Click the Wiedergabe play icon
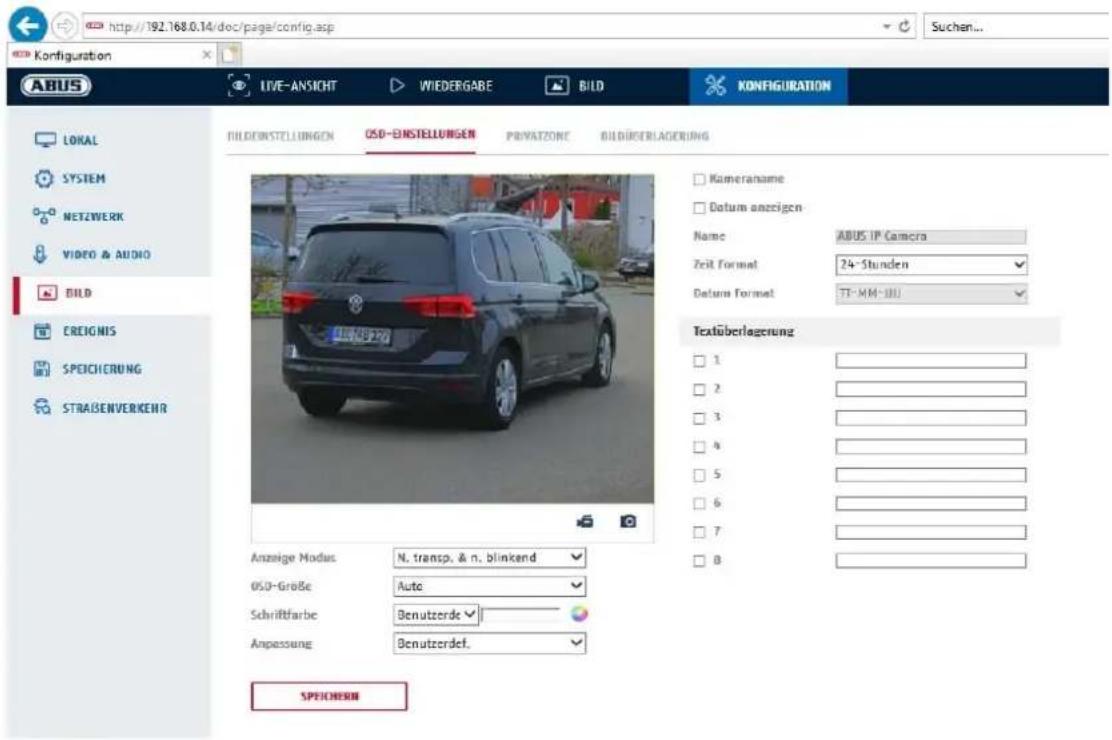 point(396,86)
